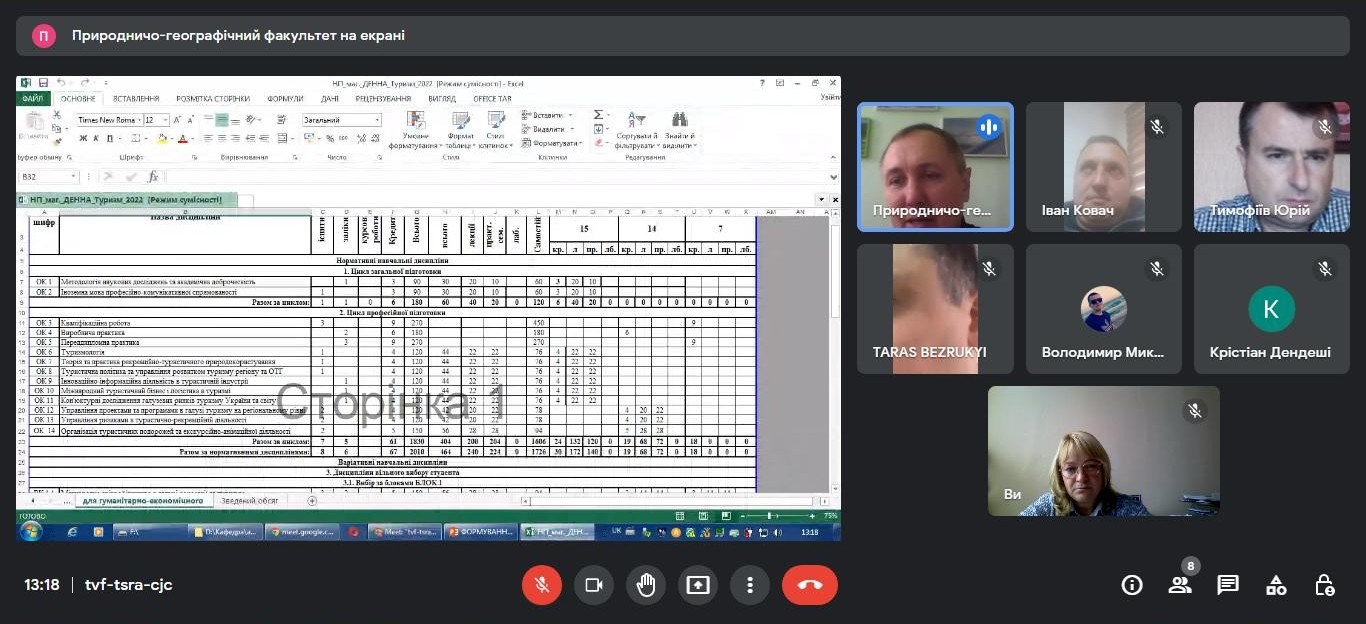Screen dimensions: 1366x624
Task: Select sheet tab 'для гуманітарно-економічного'
Action: click(x=143, y=500)
